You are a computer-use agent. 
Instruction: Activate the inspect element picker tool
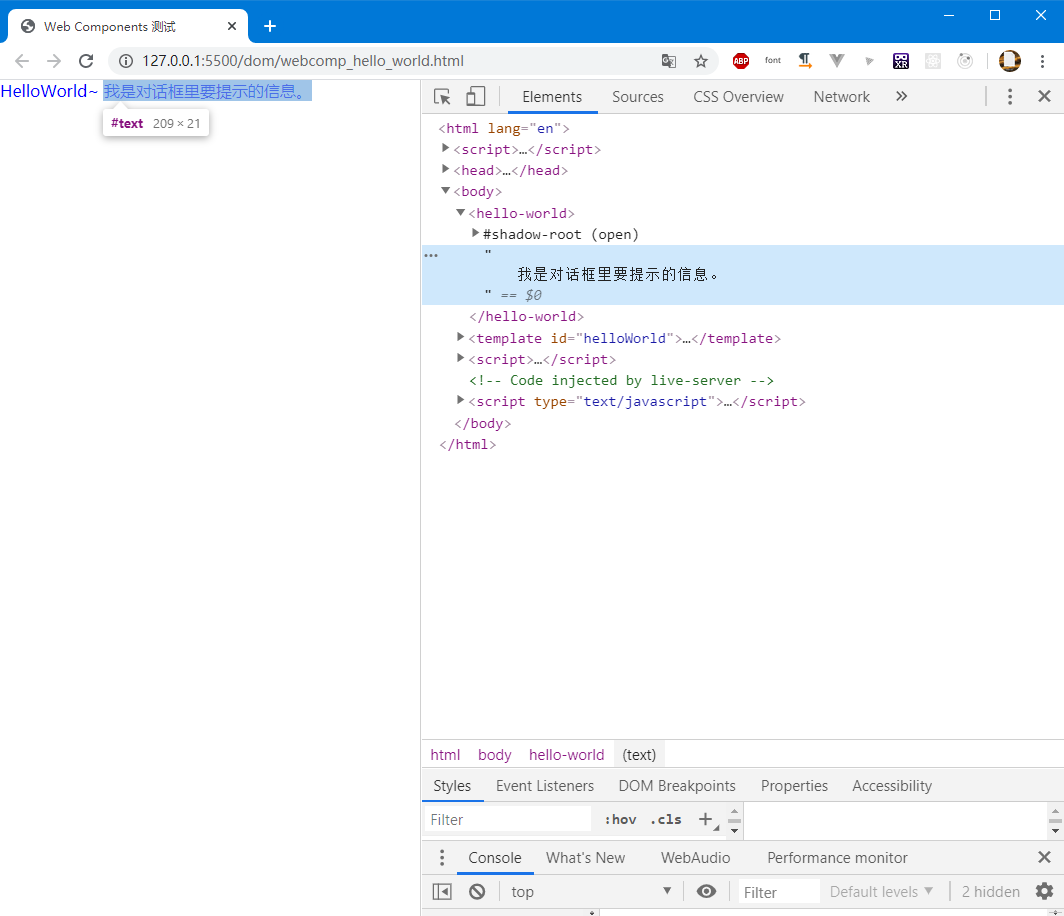[442, 96]
